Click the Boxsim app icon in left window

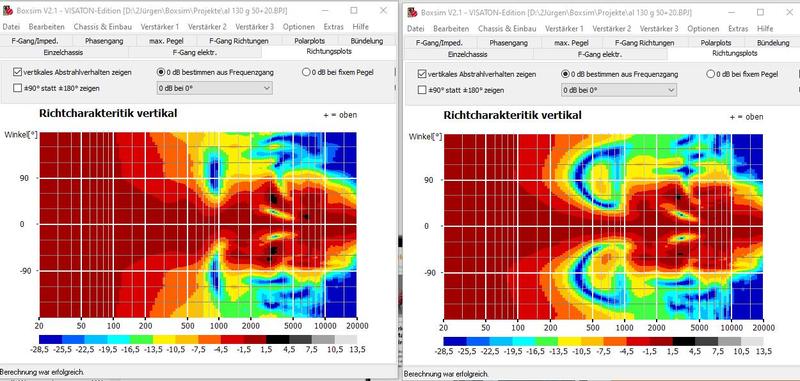tap(8, 11)
